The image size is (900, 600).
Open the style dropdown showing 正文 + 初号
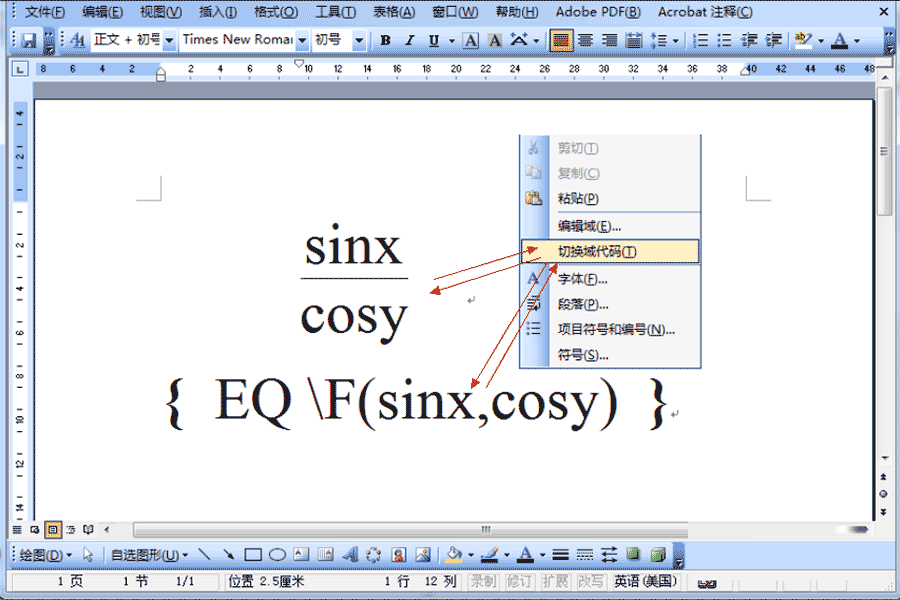point(169,40)
